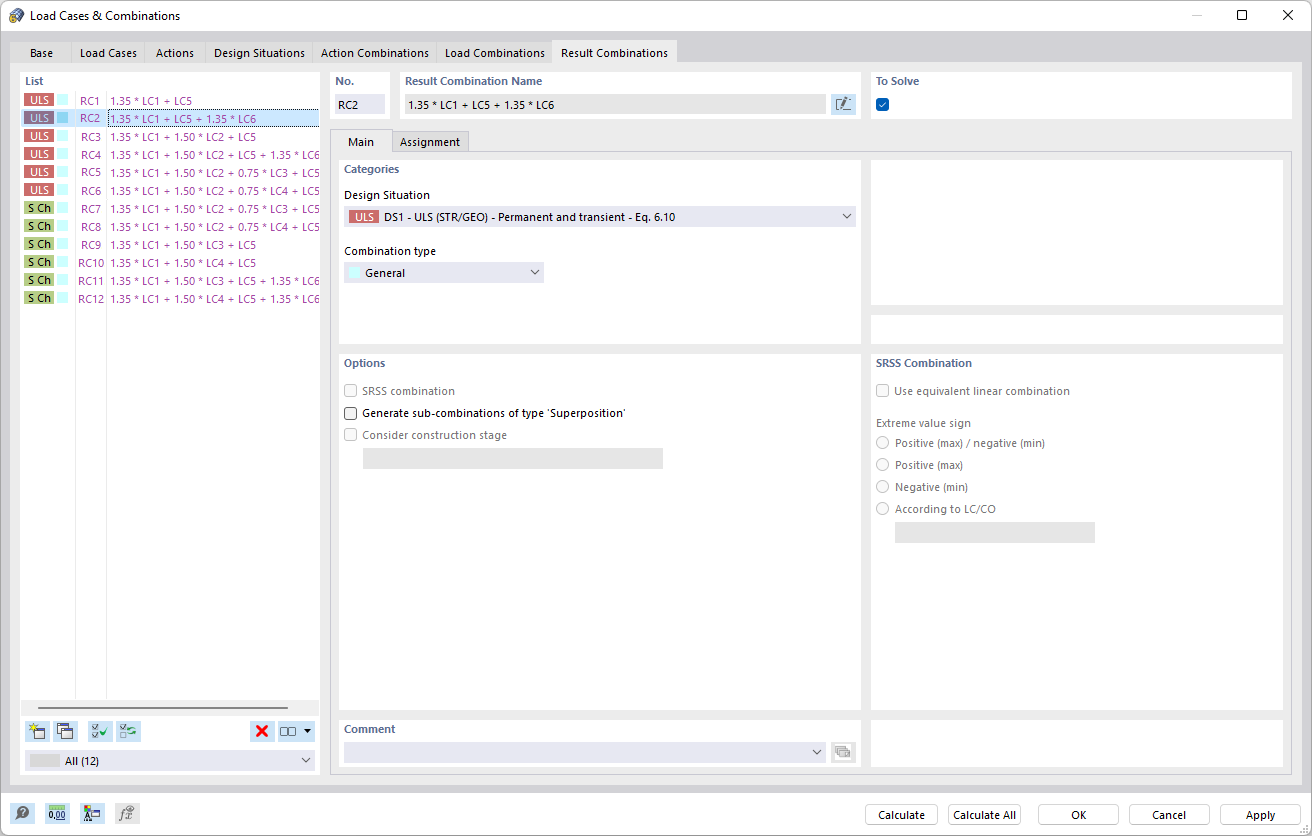This screenshot has height=836, width=1312.
Task: Select the Negative (min) radio option
Action: [x=882, y=487]
